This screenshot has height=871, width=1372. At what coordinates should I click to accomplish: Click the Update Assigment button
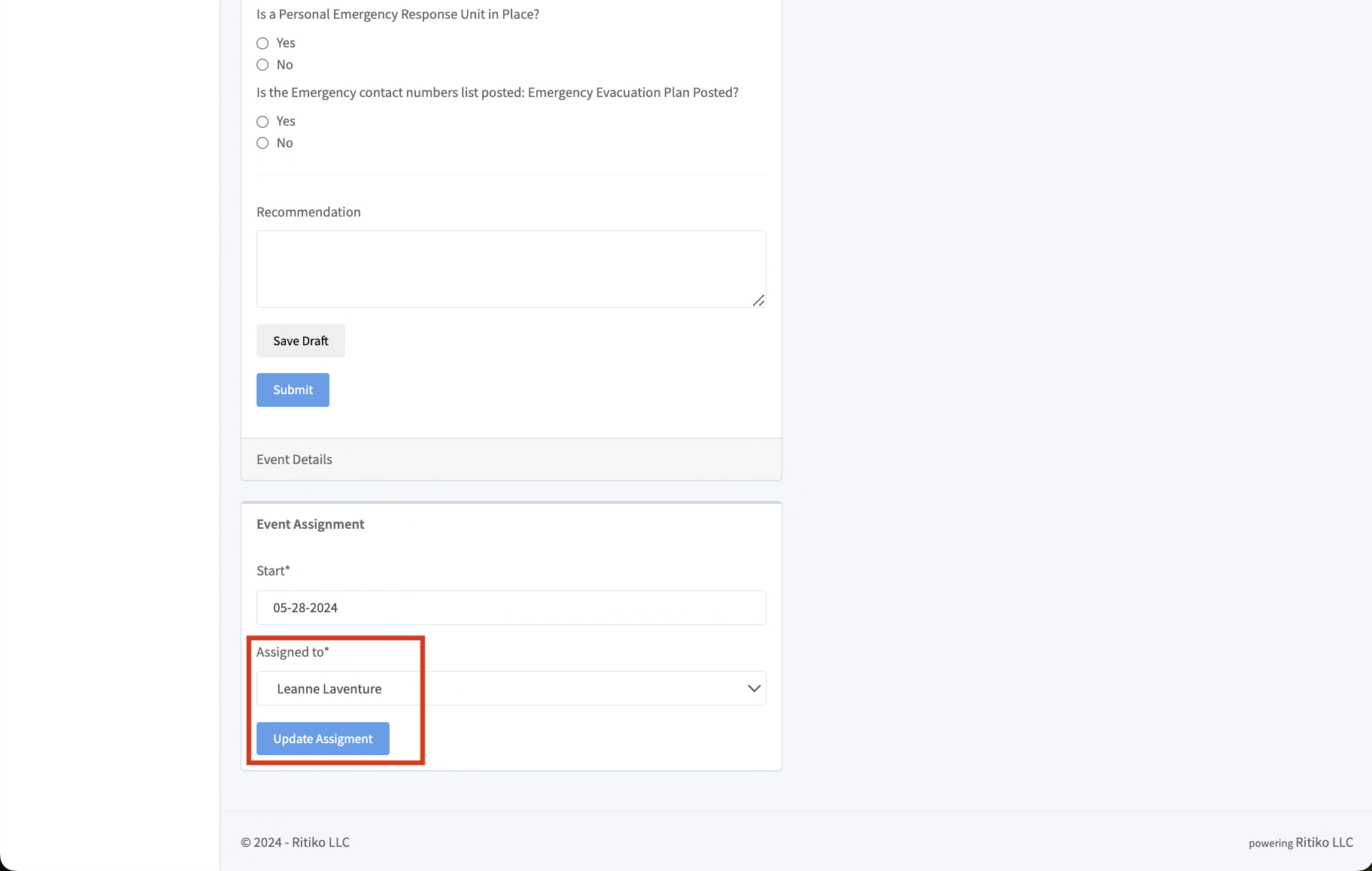(x=323, y=739)
